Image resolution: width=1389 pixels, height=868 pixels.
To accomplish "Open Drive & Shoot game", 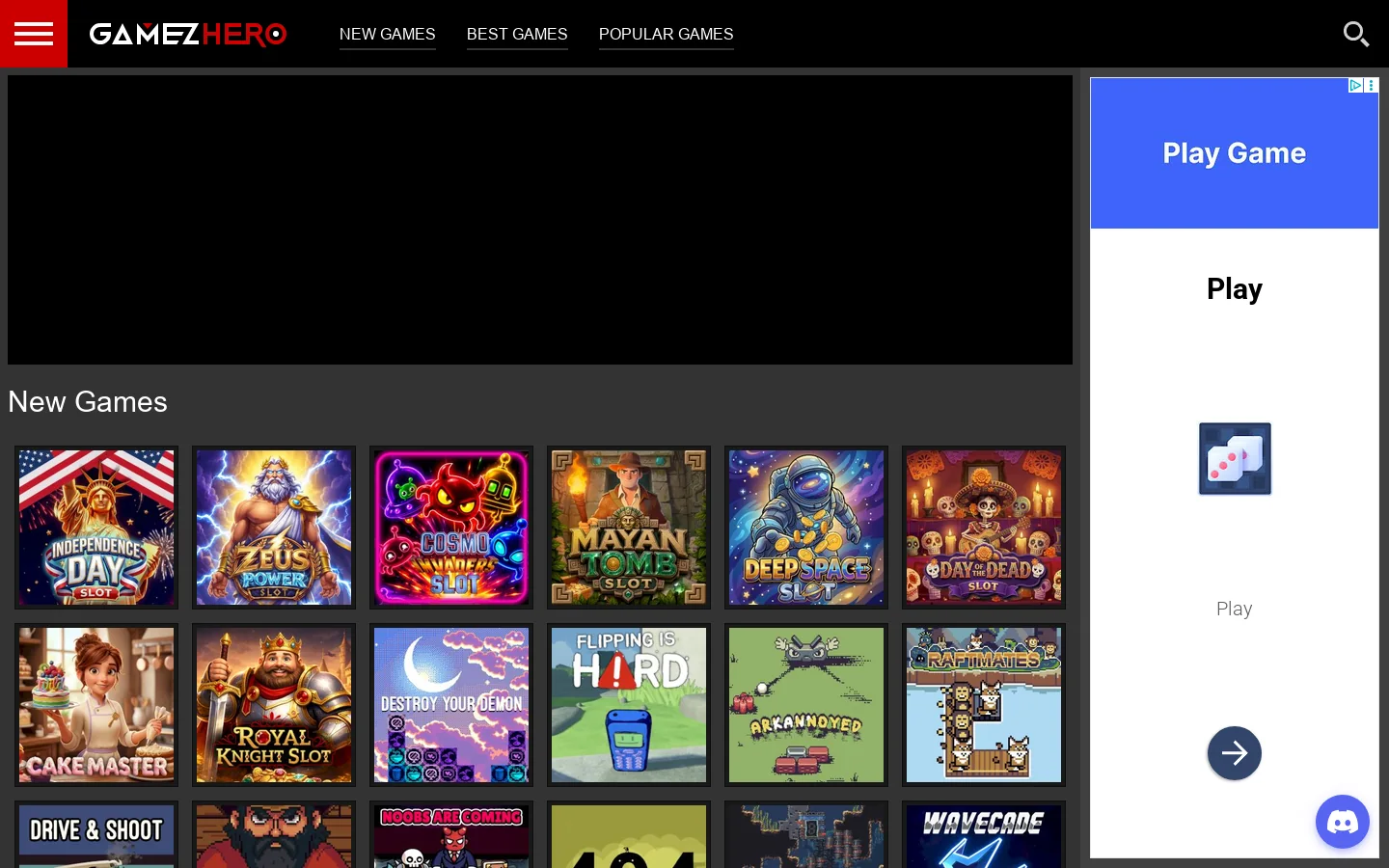I will click(x=96, y=835).
